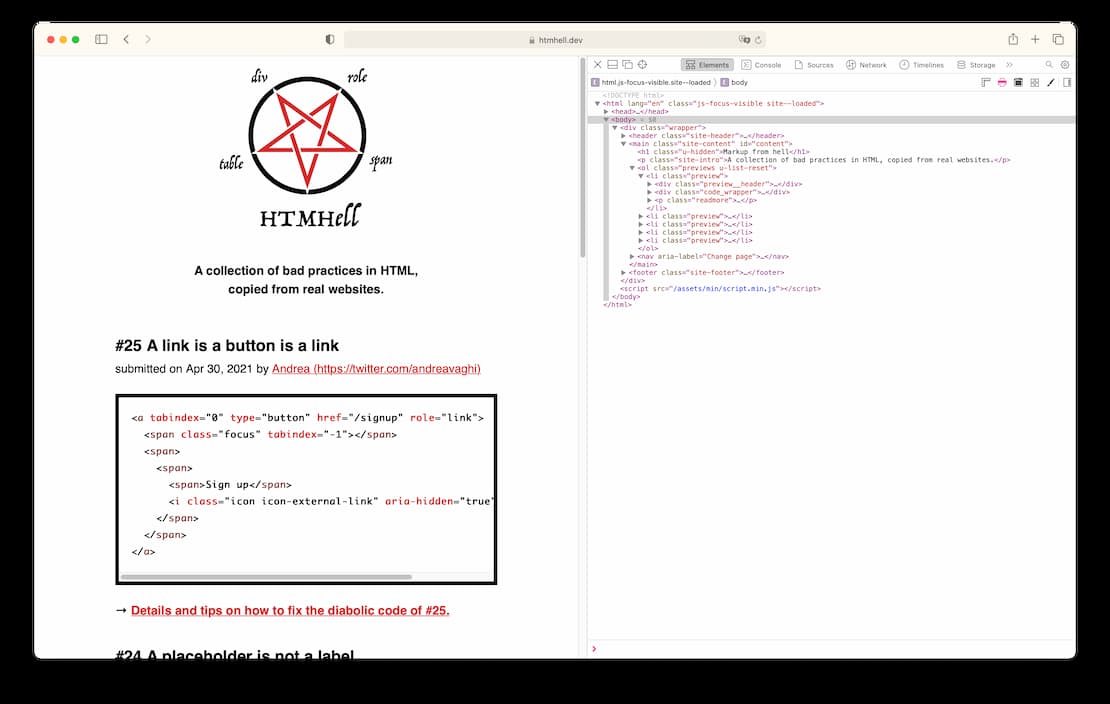
Task: Collapse the div wrapper node
Action: 614,127
